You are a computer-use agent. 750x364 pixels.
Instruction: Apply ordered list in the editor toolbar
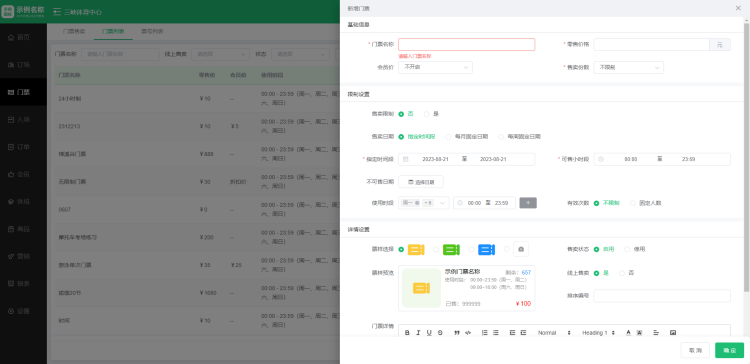coord(485,332)
